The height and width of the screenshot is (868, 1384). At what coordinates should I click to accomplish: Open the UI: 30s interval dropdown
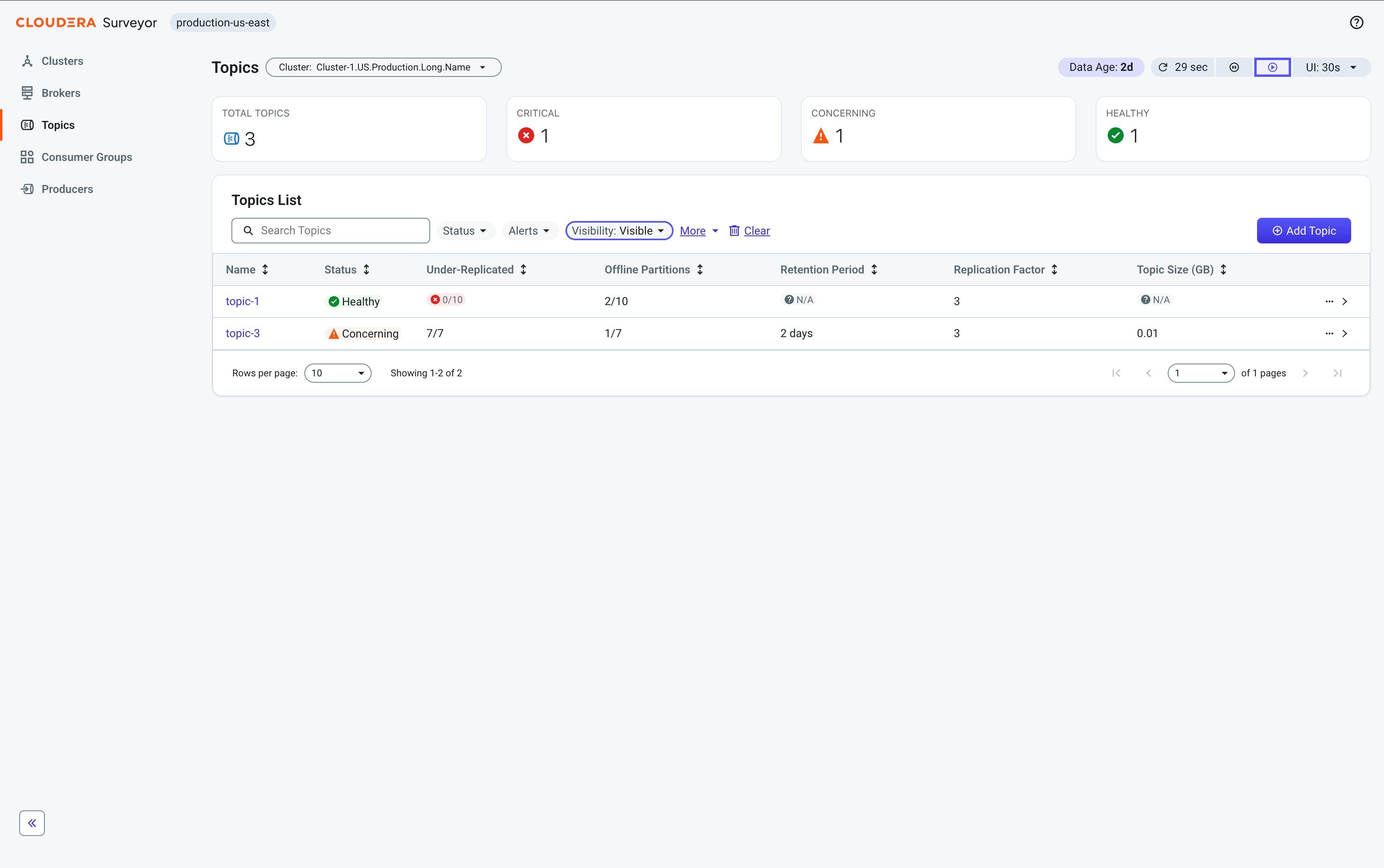[1331, 67]
